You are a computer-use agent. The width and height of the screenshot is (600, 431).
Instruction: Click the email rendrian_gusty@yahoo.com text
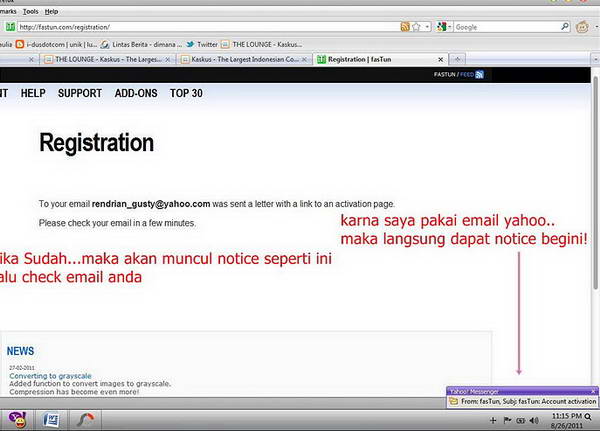click(151, 204)
